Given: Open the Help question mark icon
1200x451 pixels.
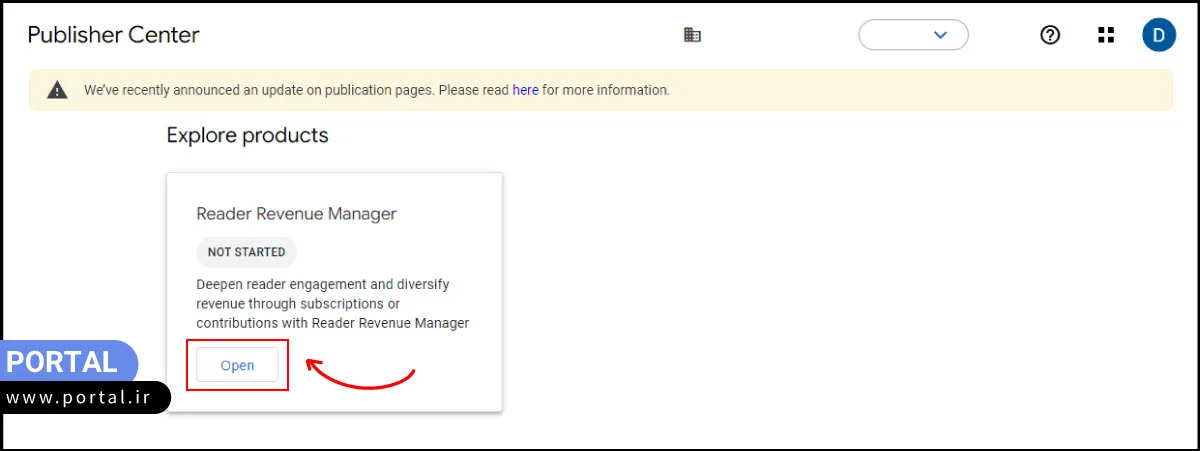Looking at the screenshot, I should pos(1050,35).
